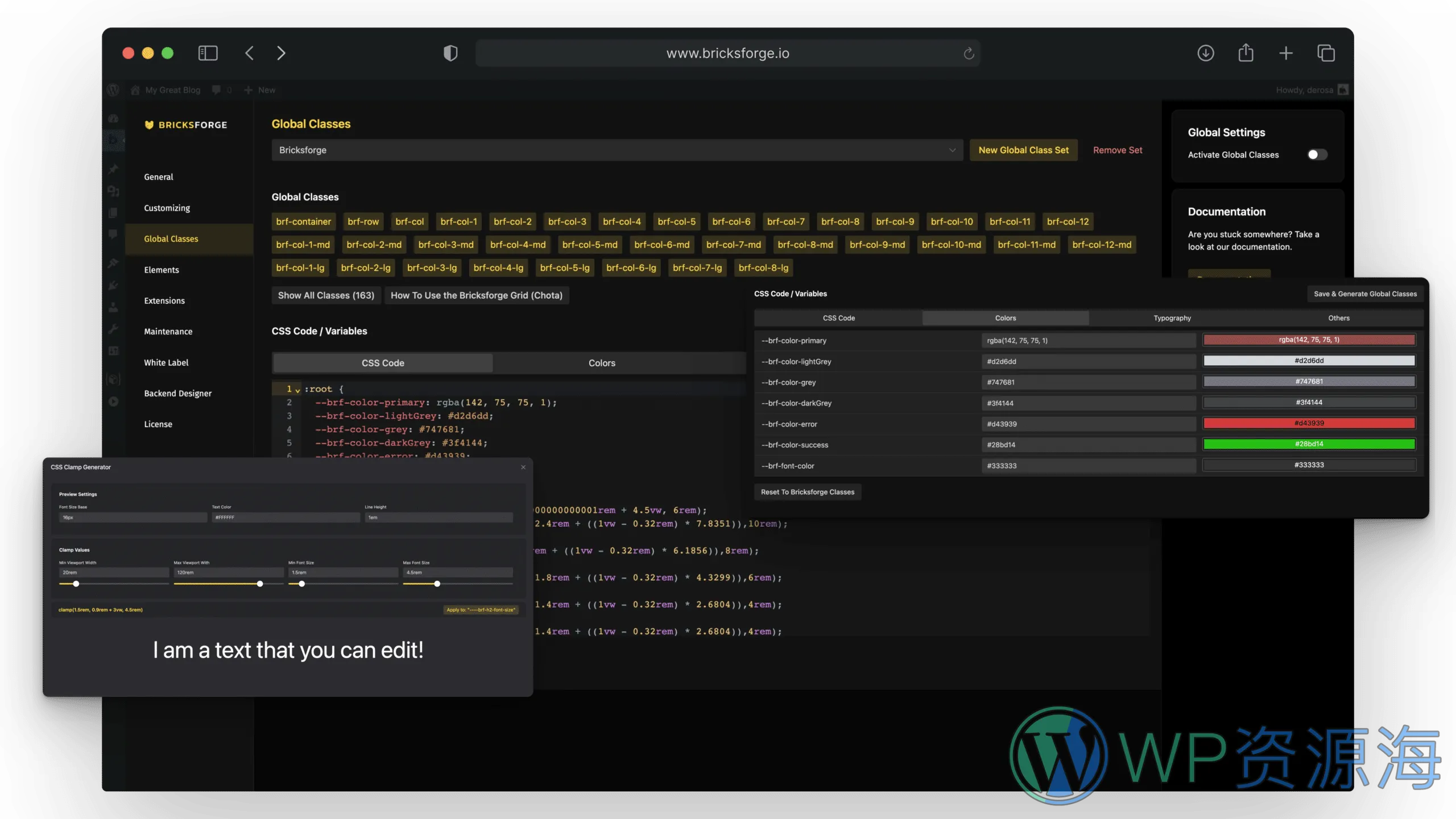Open the comments bubble in the admin bar

tap(216, 90)
